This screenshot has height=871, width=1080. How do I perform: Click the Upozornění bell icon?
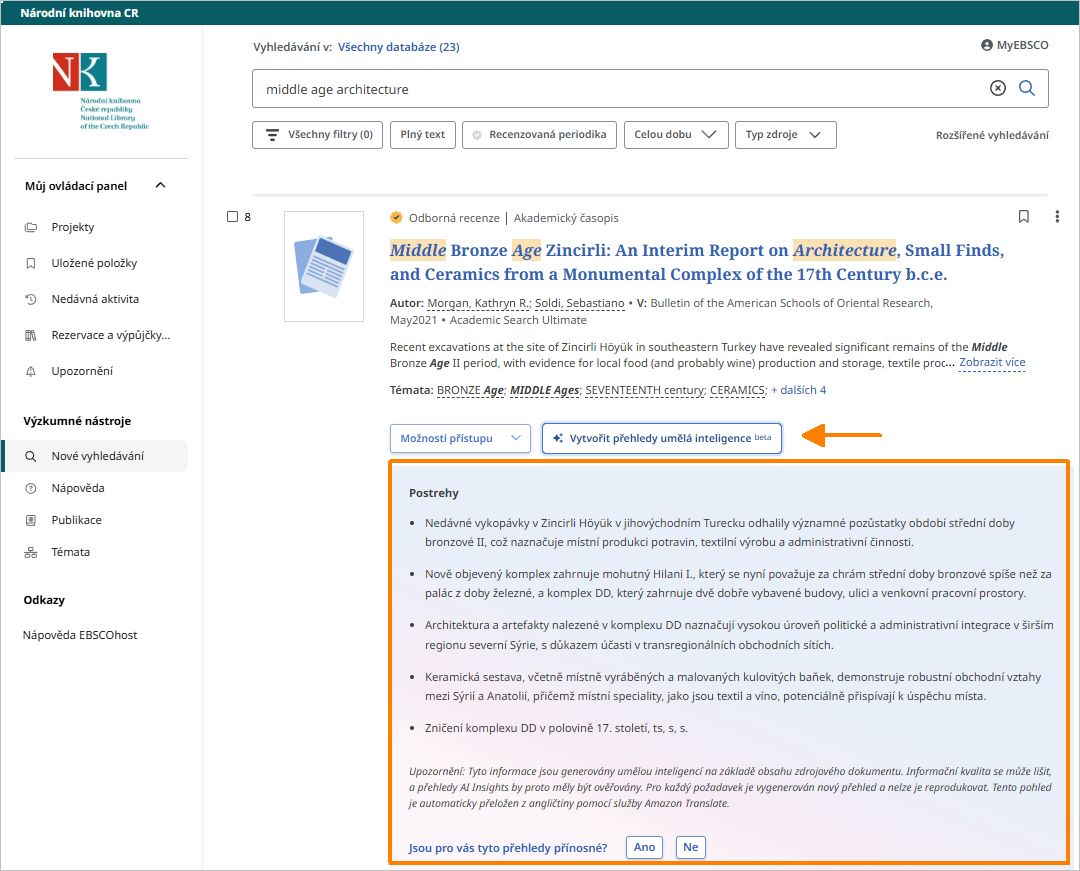(31, 371)
